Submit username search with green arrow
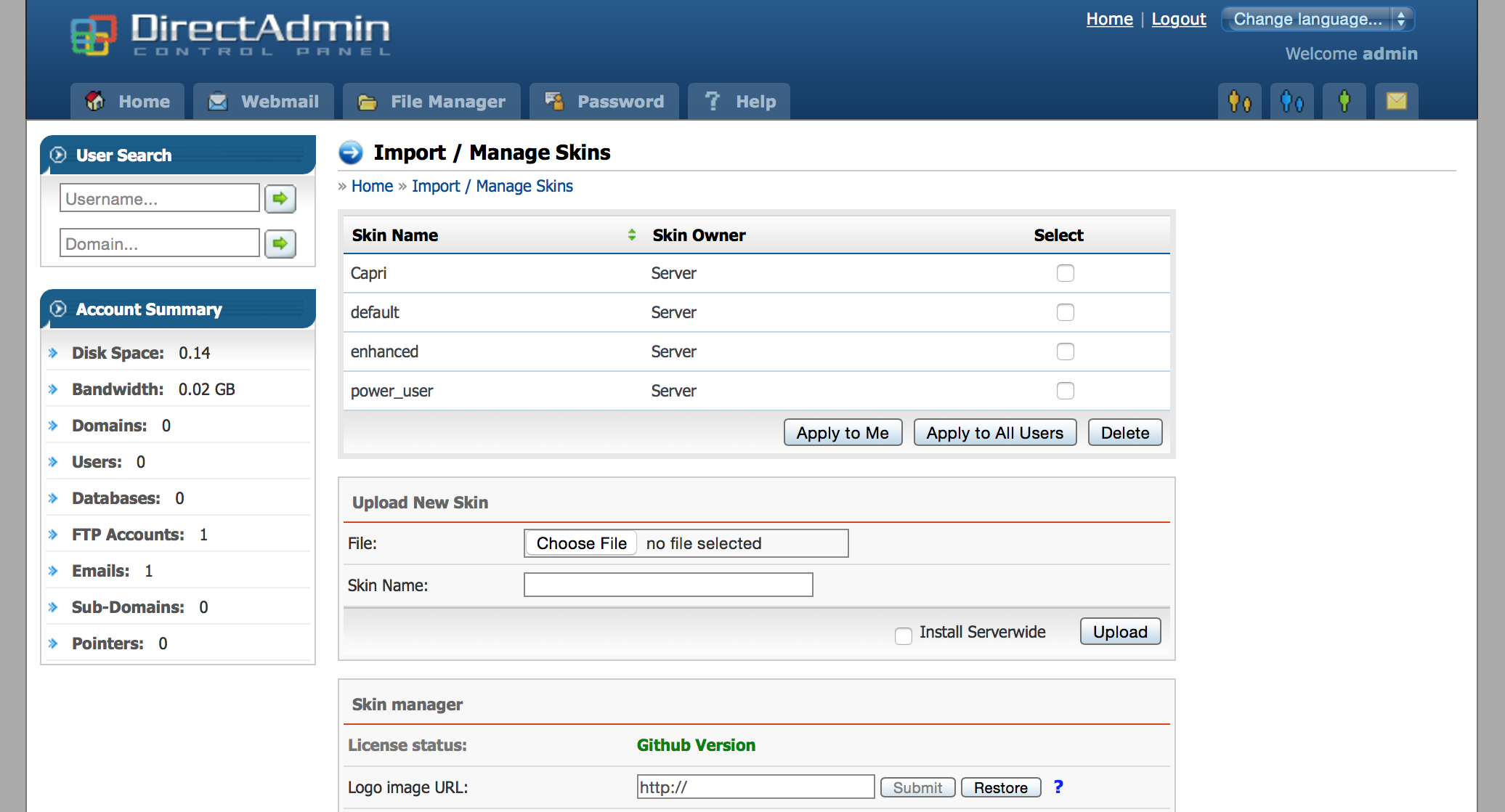The width and height of the screenshot is (1505, 812). click(x=280, y=198)
